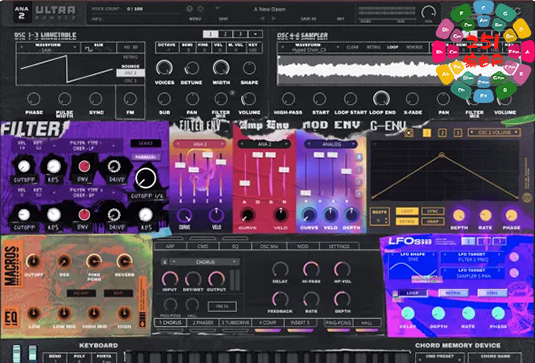Click the OSC Sync knob
This screenshot has width=535, height=363.
(96, 99)
